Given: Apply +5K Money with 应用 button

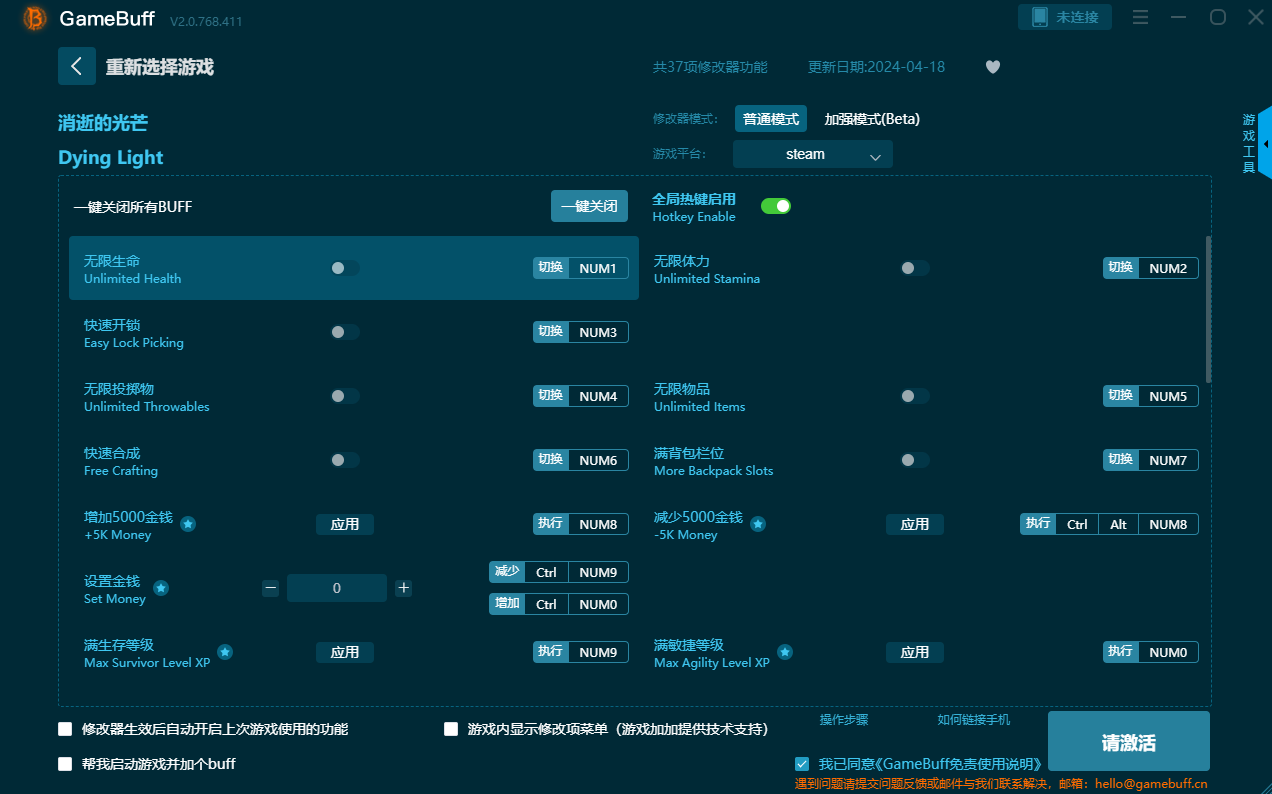Looking at the screenshot, I should (345, 524).
